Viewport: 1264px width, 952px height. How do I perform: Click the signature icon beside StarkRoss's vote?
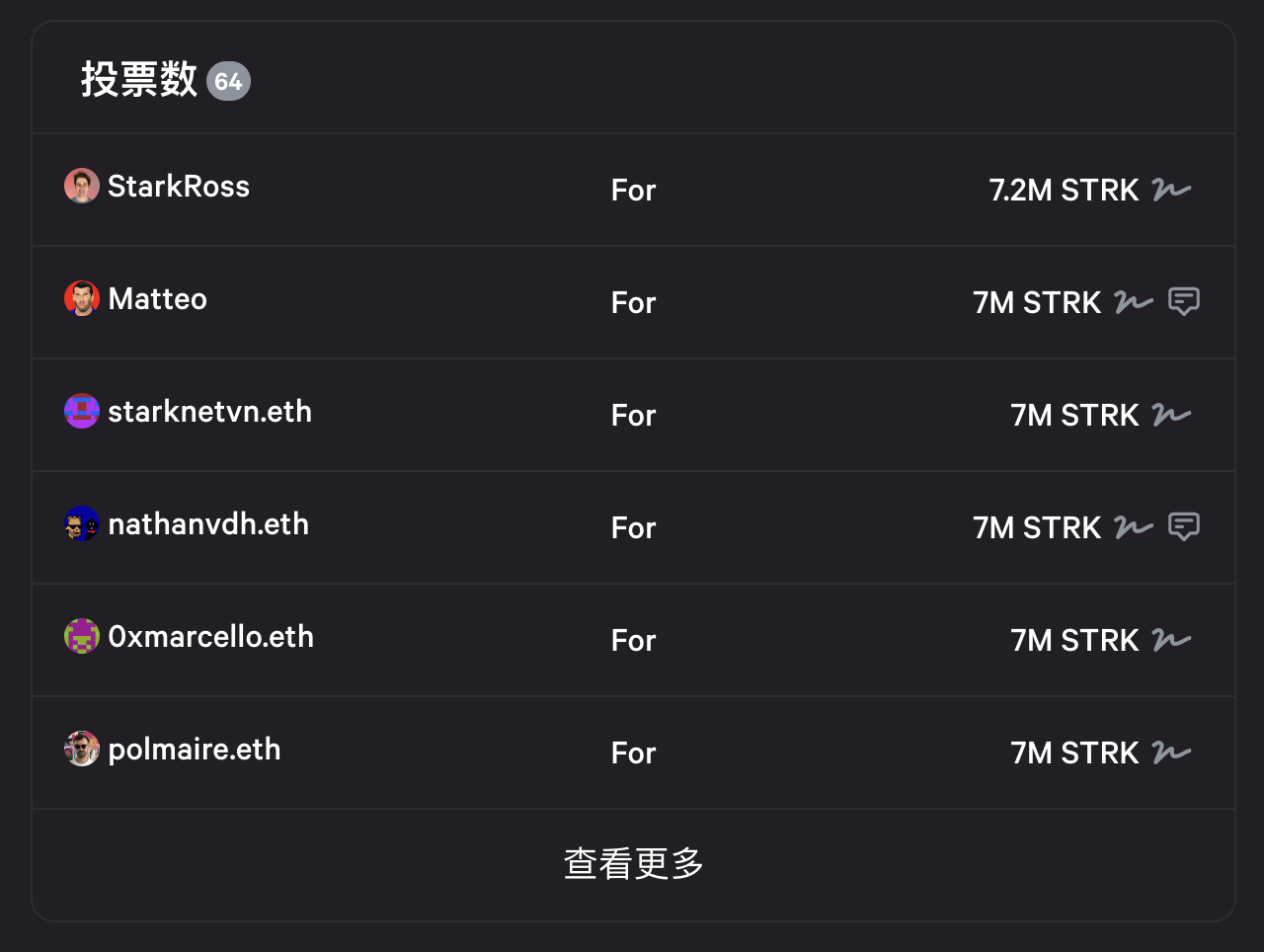pyautogui.click(x=1172, y=190)
